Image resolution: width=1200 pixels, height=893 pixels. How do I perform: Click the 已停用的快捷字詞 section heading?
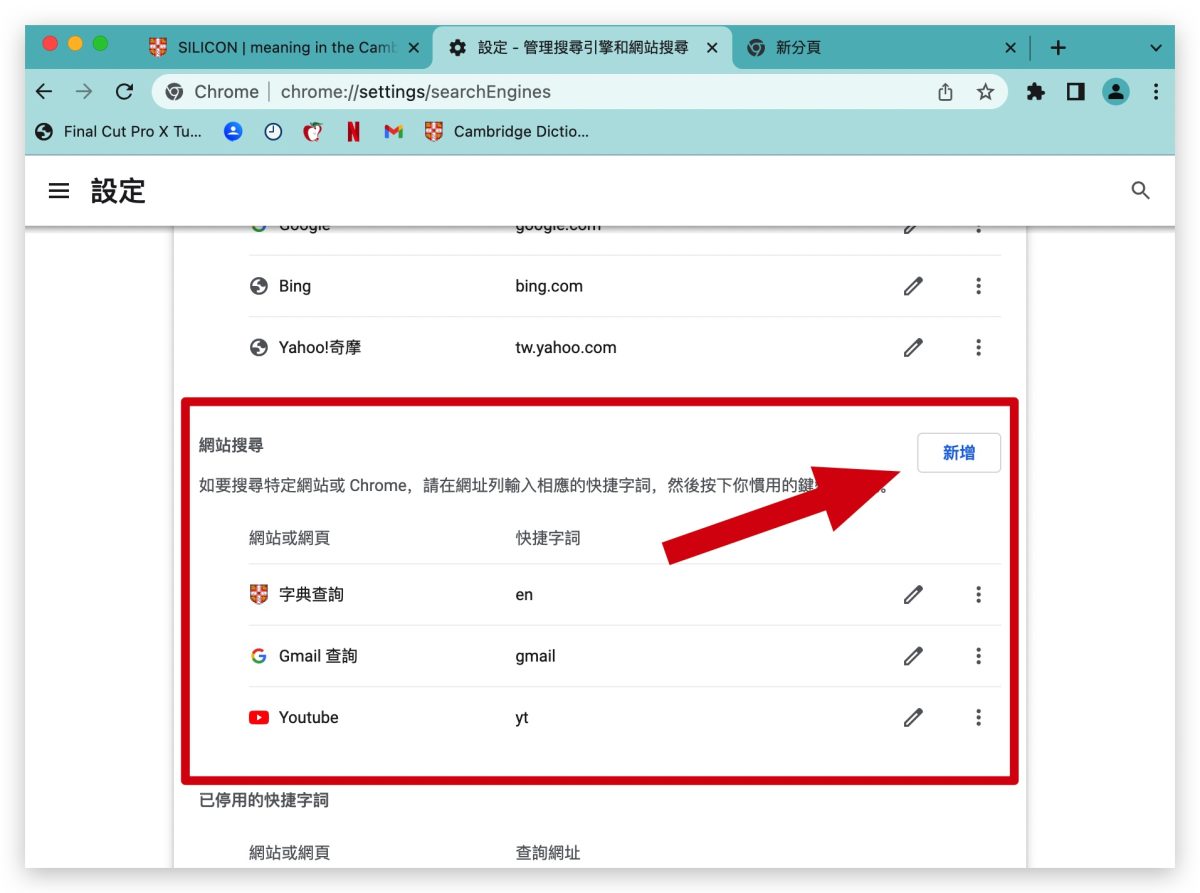click(x=264, y=800)
